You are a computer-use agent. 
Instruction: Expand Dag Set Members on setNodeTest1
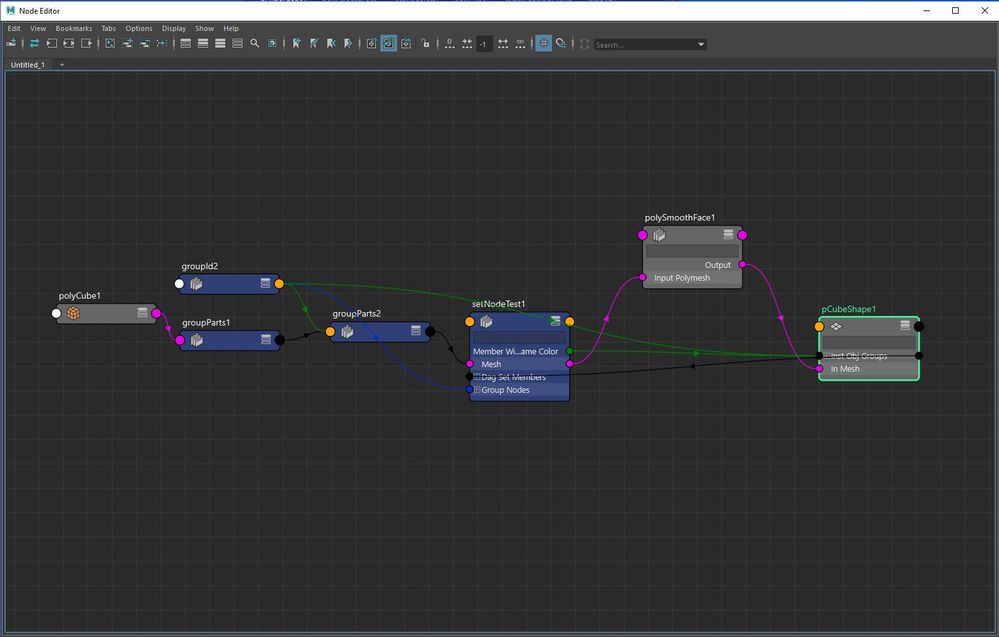pos(477,377)
